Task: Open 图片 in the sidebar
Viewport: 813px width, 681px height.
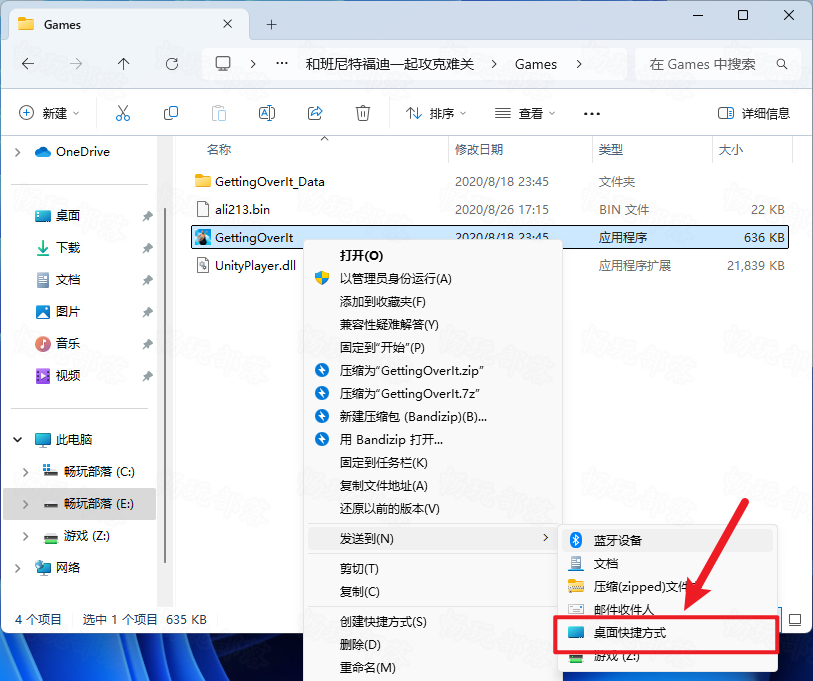Action: coord(68,312)
